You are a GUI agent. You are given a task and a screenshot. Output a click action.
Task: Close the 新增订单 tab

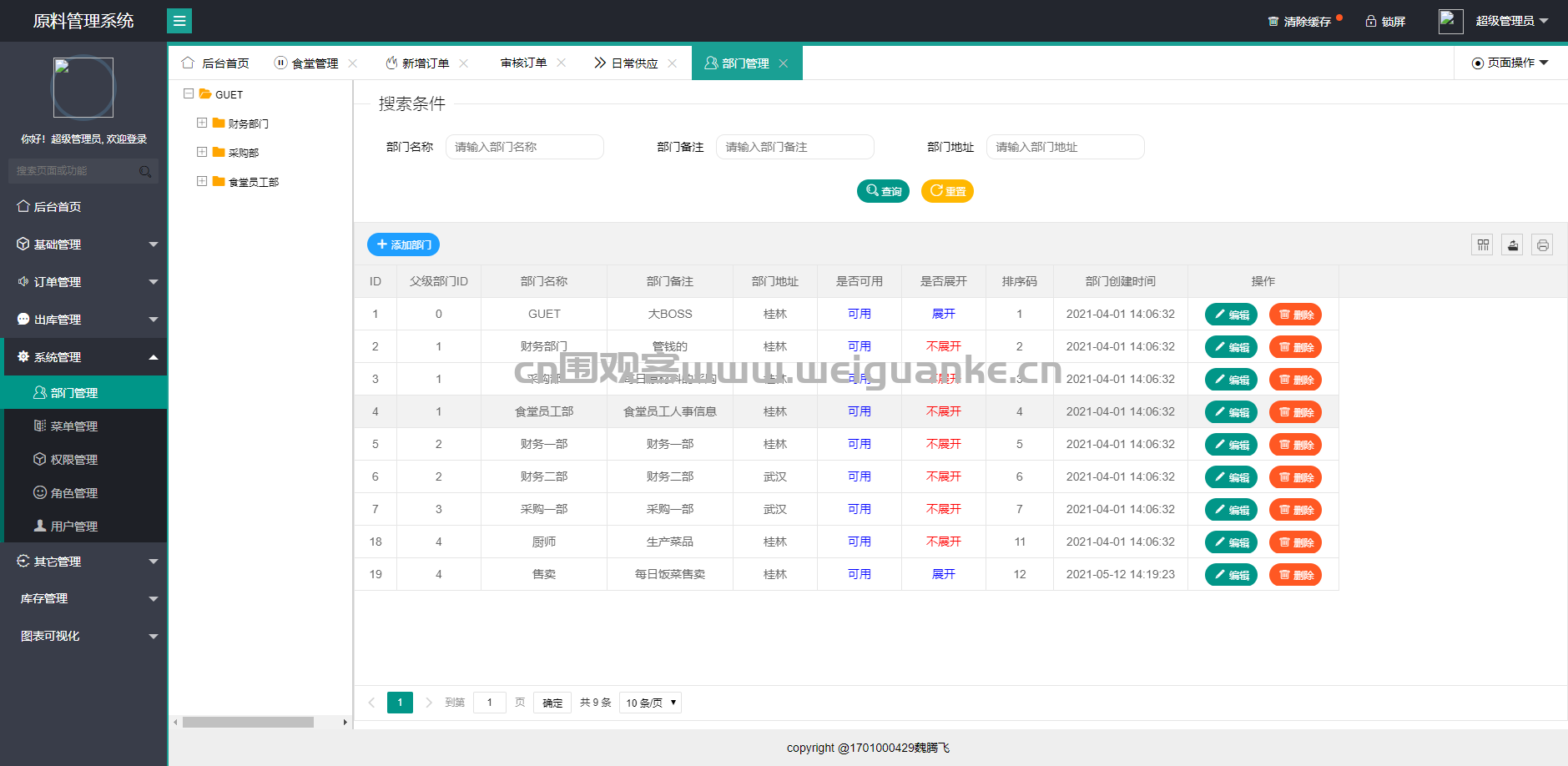coord(464,63)
